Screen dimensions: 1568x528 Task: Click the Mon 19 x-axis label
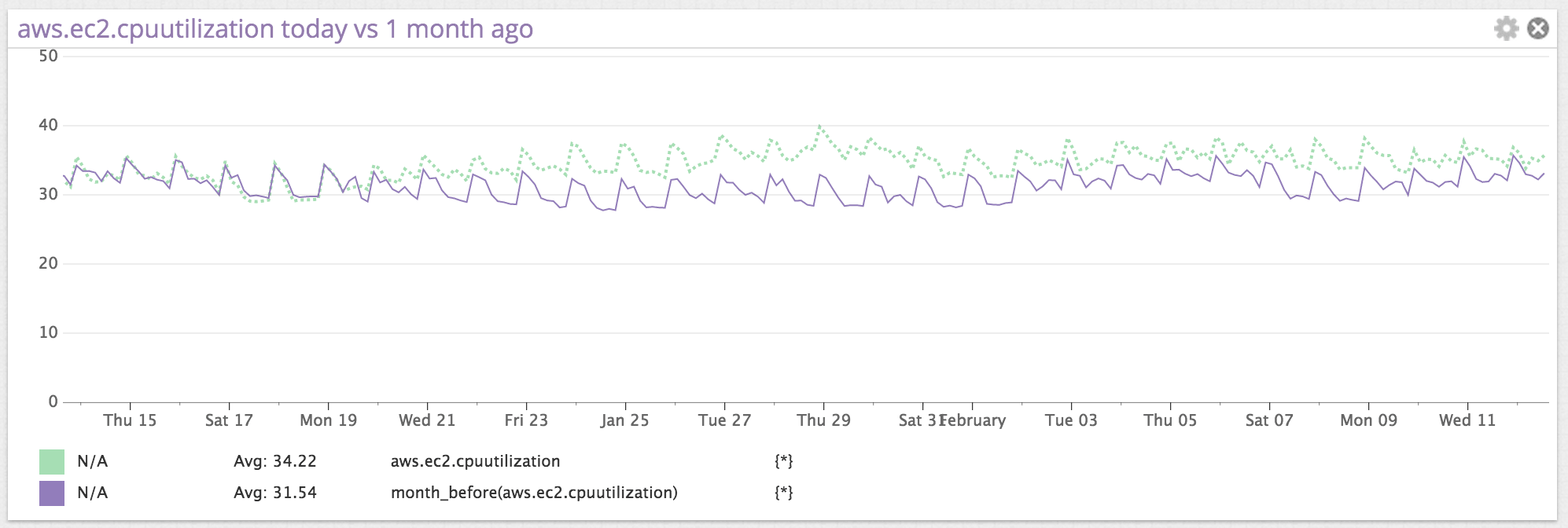tap(328, 420)
